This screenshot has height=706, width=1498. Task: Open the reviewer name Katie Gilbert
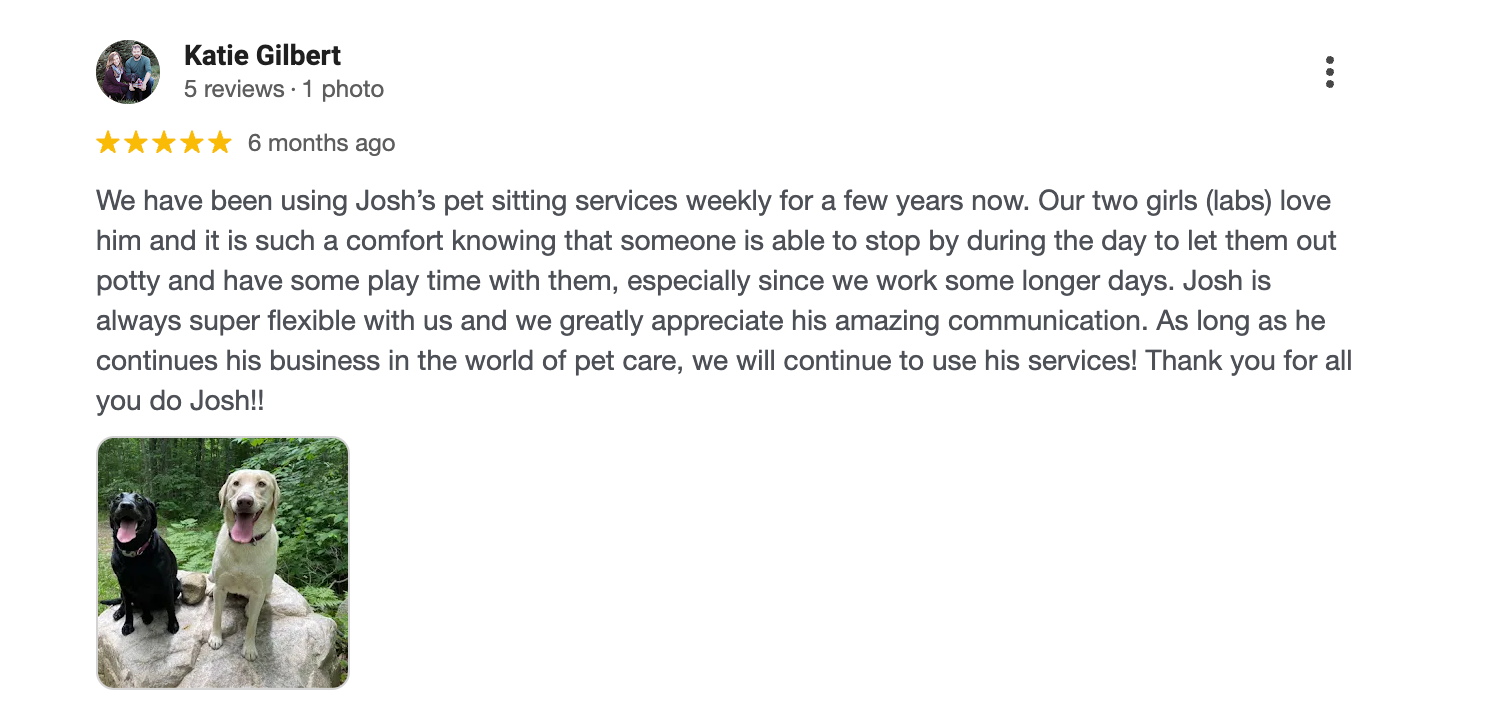[263, 56]
